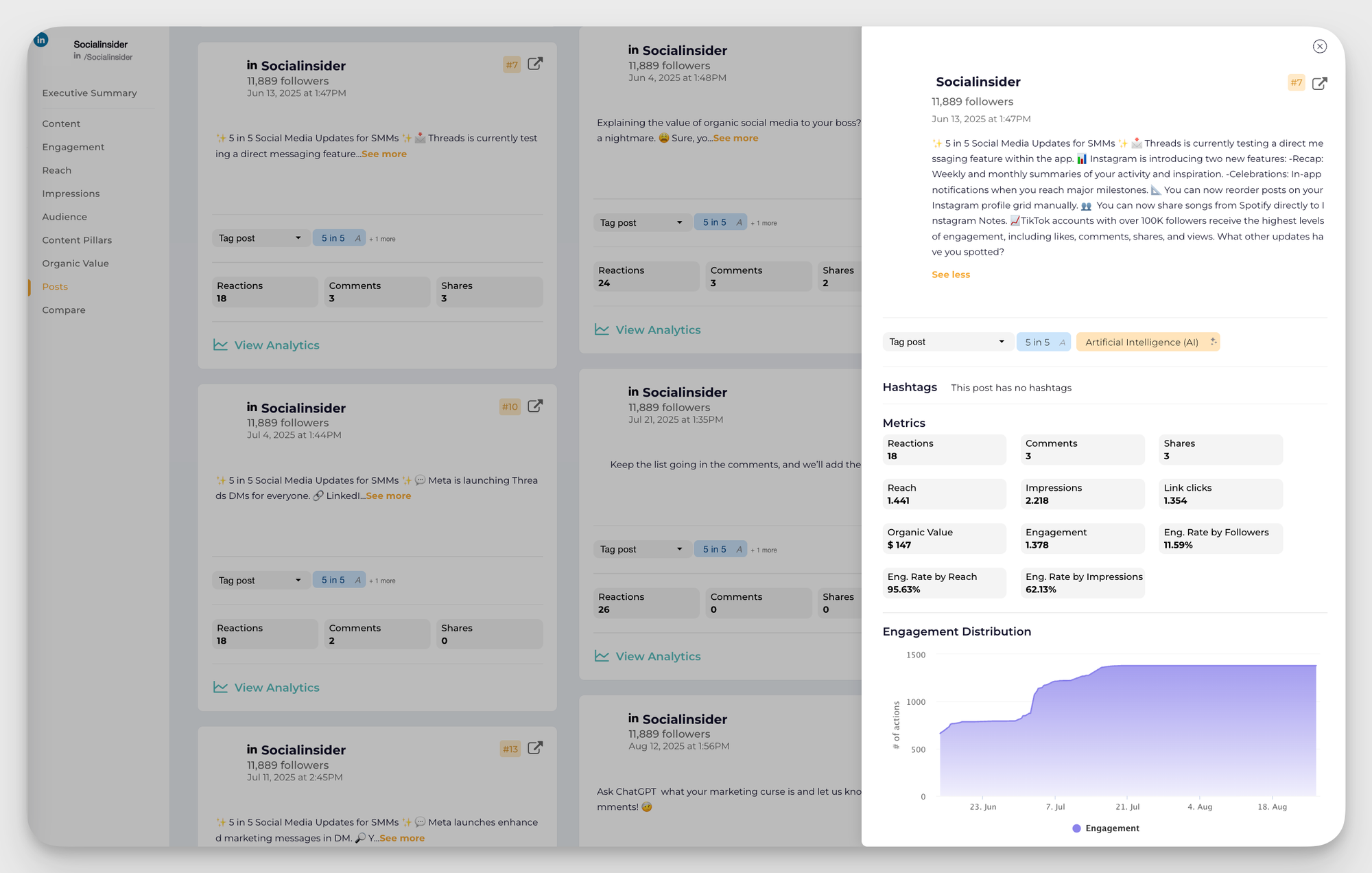View Analytics for Jul 21 post

[659, 657]
